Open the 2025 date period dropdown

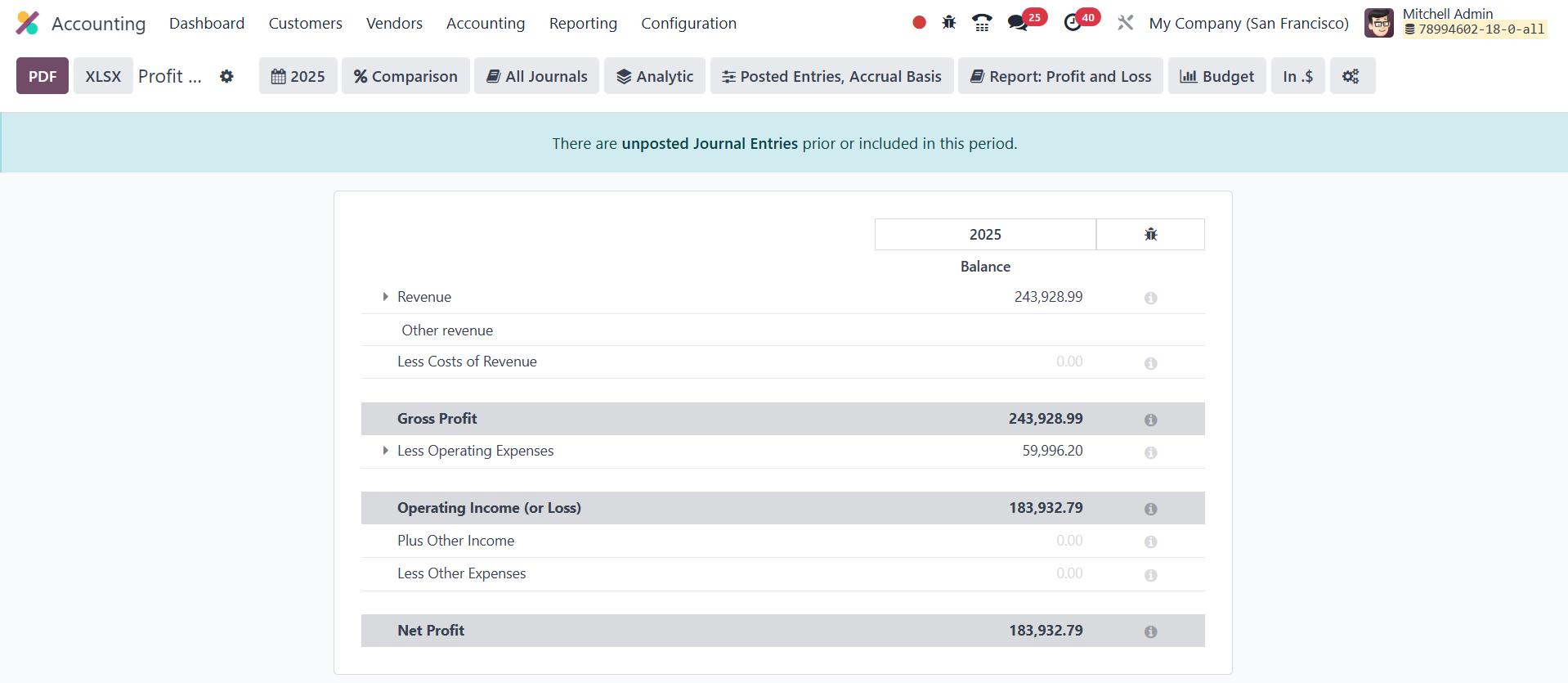[298, 76]
